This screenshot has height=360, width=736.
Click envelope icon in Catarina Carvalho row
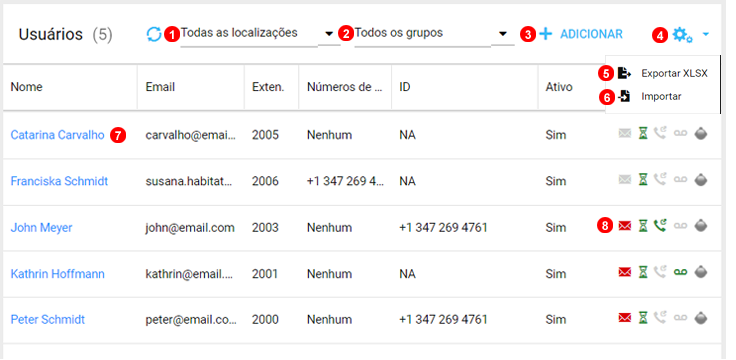pyautogui.click(x=624, y=134)
